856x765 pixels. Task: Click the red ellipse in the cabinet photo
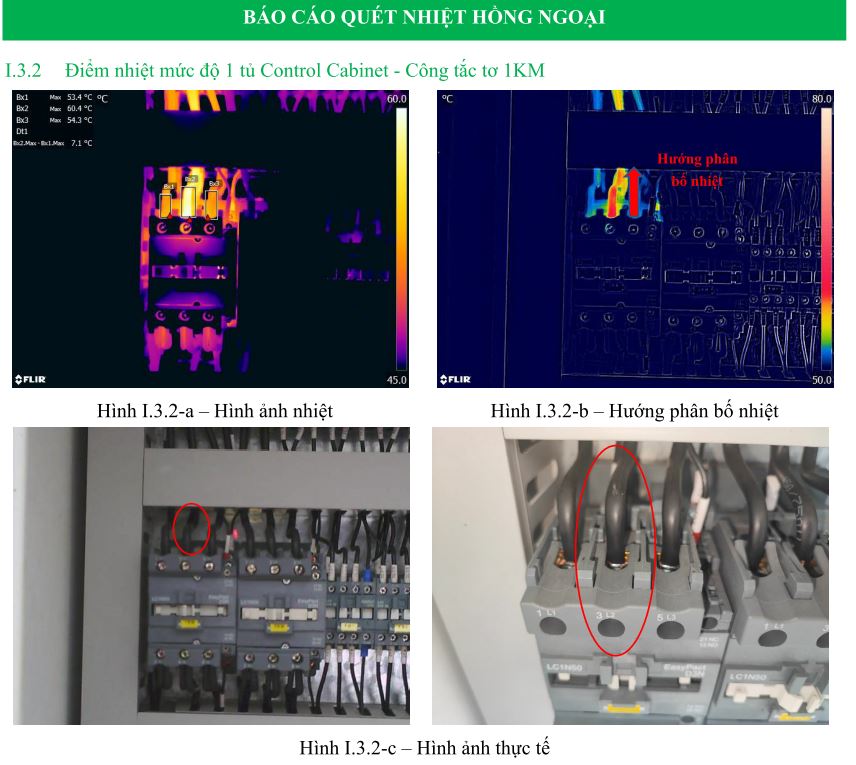[191, 527]
